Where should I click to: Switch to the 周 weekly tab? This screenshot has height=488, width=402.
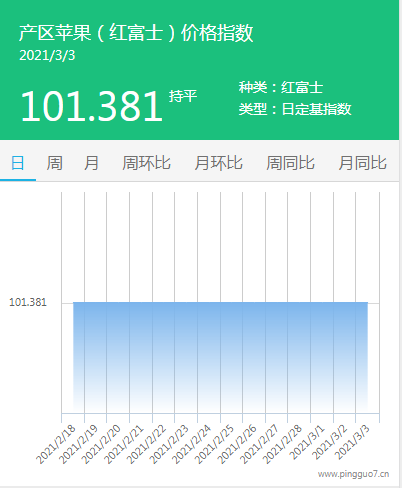54,163
